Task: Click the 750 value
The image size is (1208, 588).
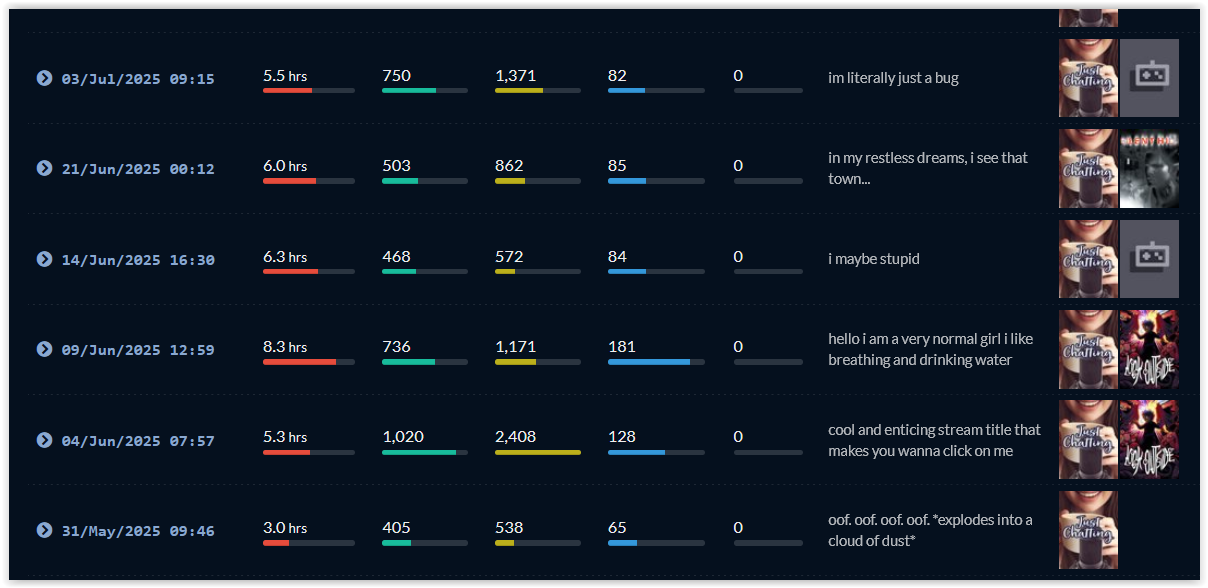Action: (x=396, y=76)
